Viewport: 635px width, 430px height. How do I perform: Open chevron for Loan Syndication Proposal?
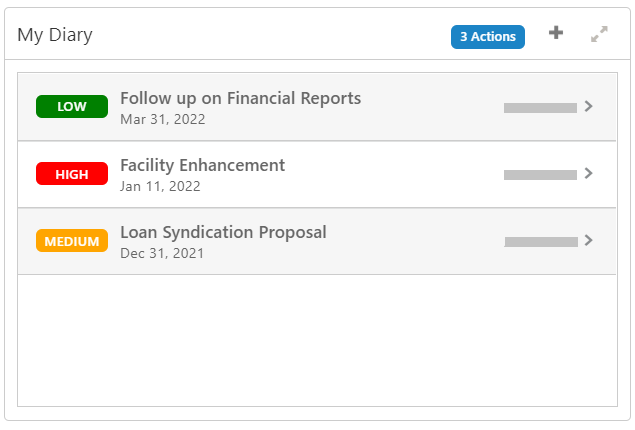pyautogui.click(x=589, y=240)
